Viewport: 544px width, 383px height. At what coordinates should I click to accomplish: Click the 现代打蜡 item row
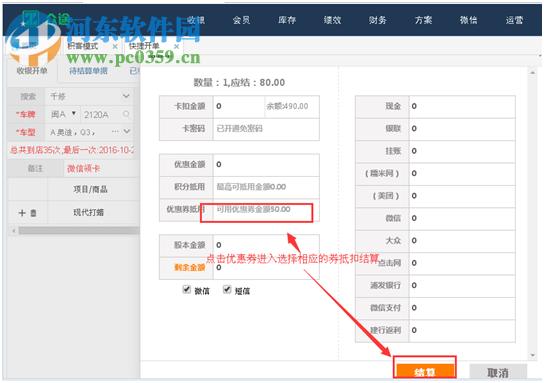[x=74, y=213]
